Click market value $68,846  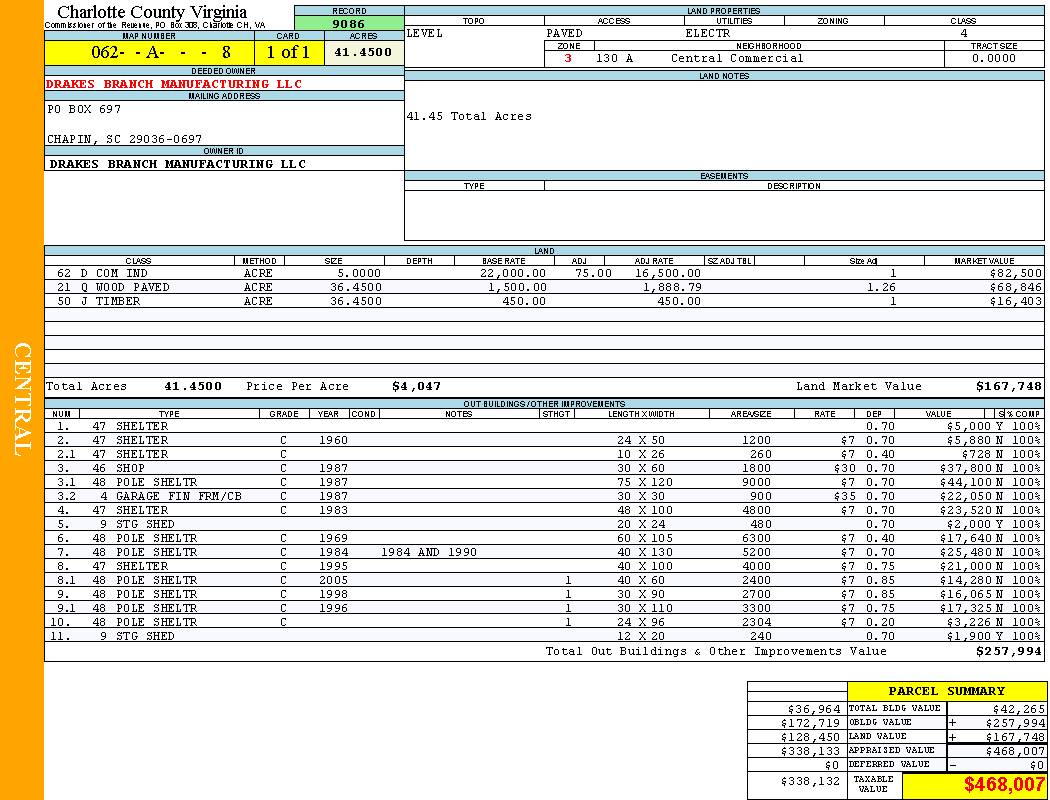click(x=1016, y=287)
